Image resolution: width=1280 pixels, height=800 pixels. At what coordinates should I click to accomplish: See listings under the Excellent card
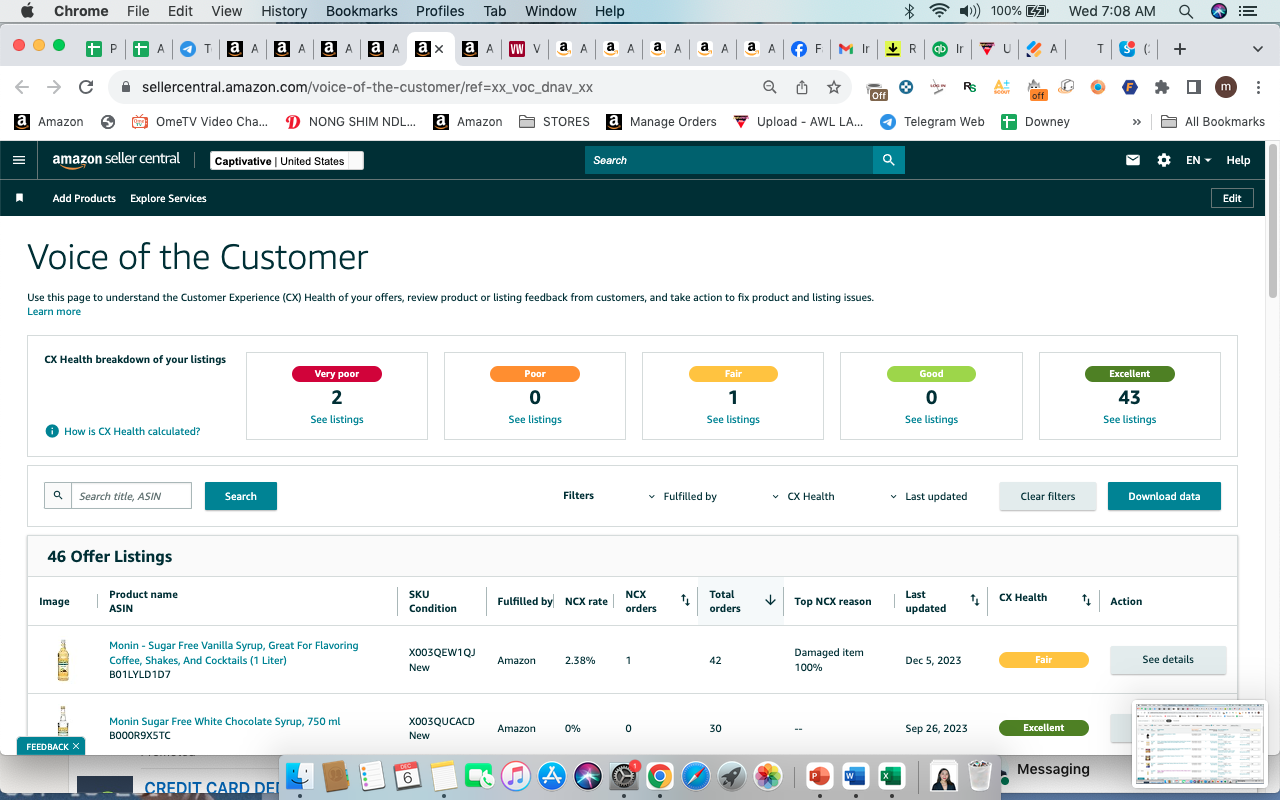click(x=1130, y=420)
